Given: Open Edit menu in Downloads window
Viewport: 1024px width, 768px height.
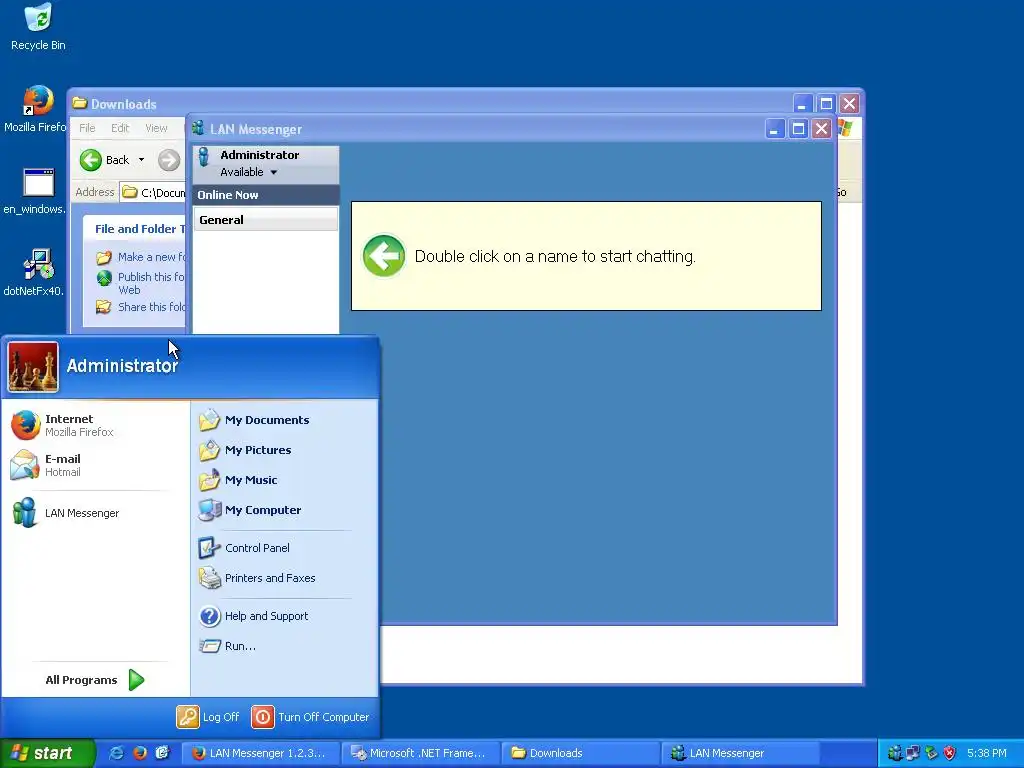Looking at the screenshot, I should pyautogui.click(x=120, y=128).
